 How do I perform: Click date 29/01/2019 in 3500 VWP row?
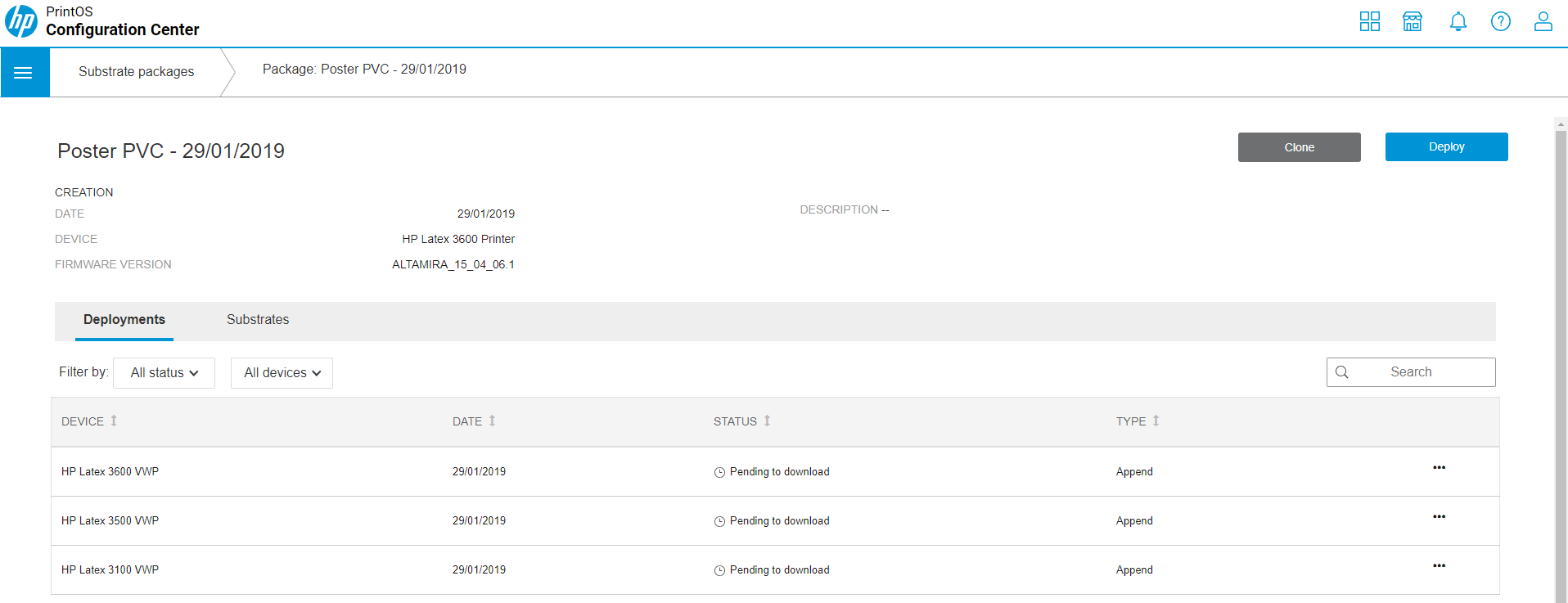click(x=479, y=521)
